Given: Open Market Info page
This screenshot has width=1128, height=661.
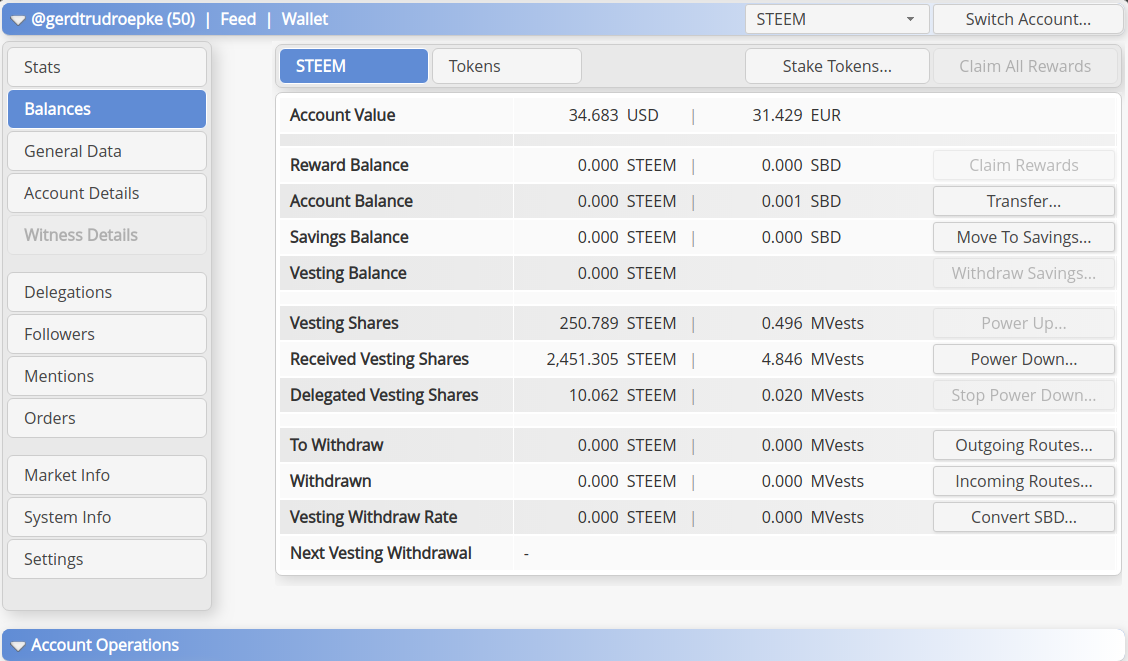Looking at the screenshot, I should 107,475.
